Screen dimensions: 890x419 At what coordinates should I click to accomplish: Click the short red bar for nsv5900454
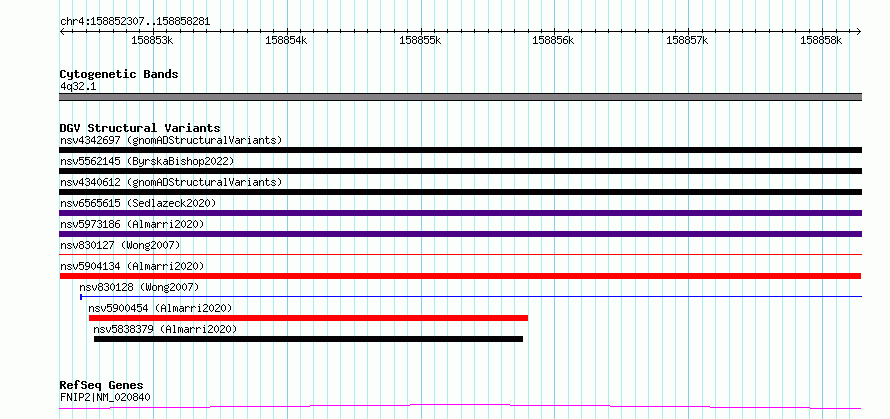[308, 318]
